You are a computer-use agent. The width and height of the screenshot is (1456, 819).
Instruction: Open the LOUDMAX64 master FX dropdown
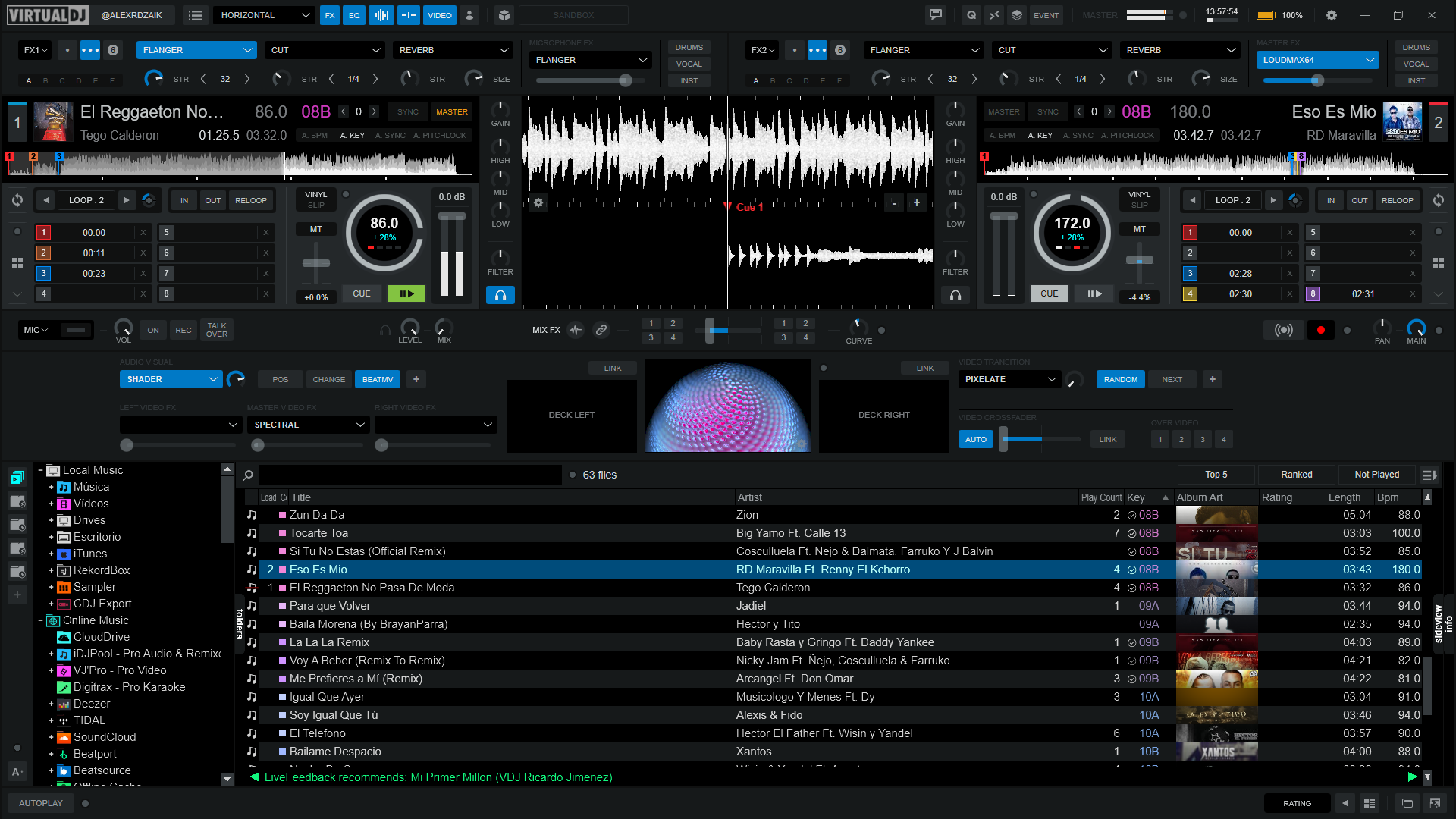1317,60
